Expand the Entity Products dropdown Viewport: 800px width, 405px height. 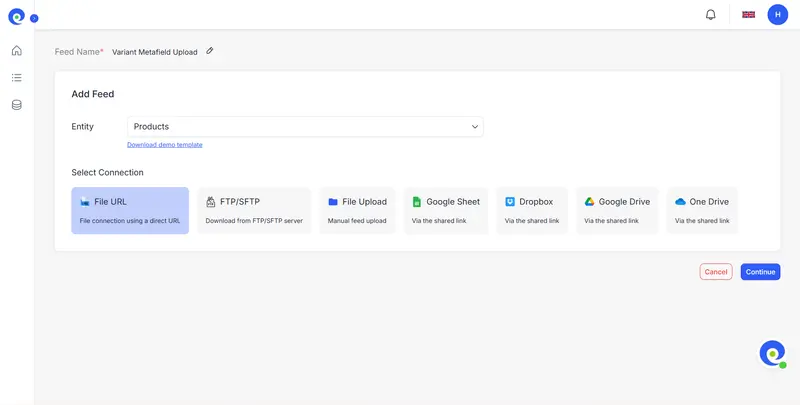click(305, 127)
